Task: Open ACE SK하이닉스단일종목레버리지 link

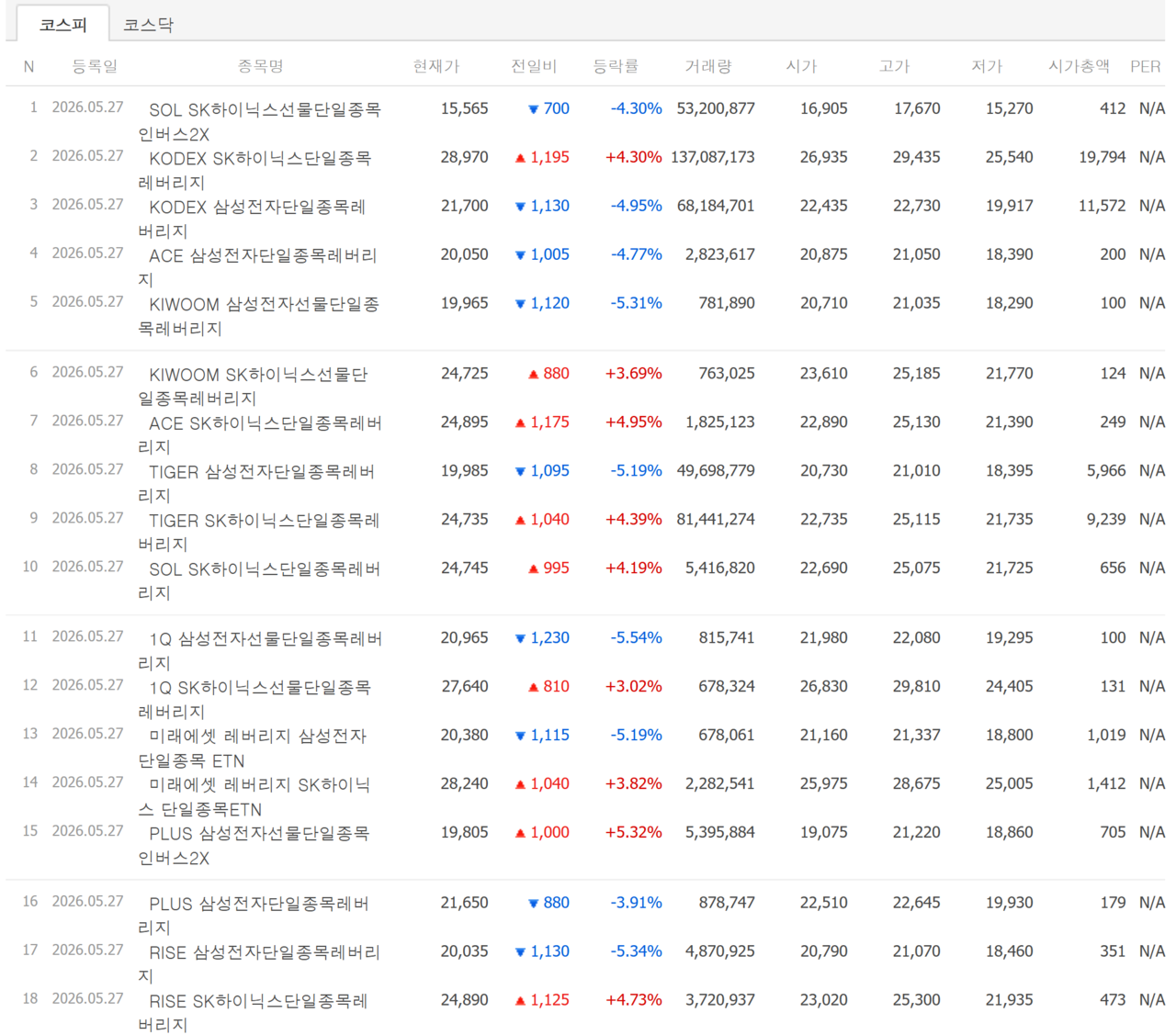Action: tap(260, 434)
